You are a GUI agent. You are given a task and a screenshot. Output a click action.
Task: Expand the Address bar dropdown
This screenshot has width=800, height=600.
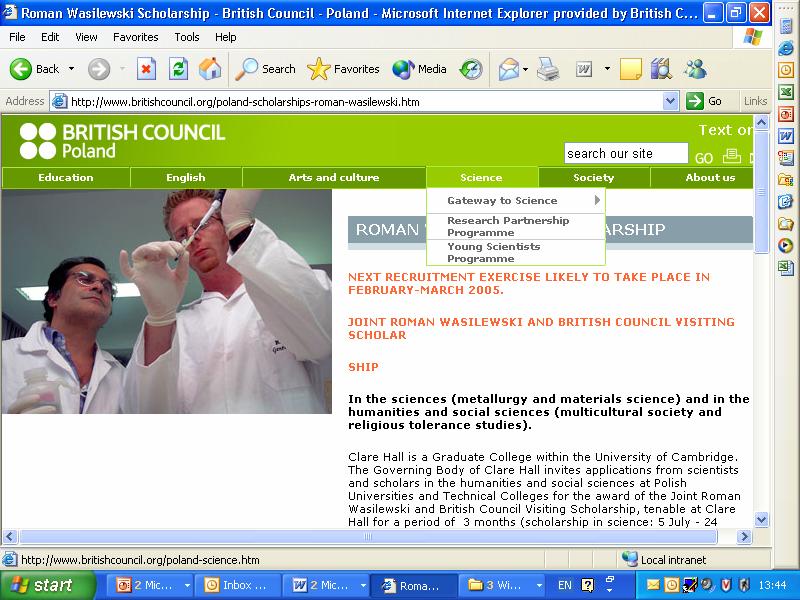click(671, 101)
